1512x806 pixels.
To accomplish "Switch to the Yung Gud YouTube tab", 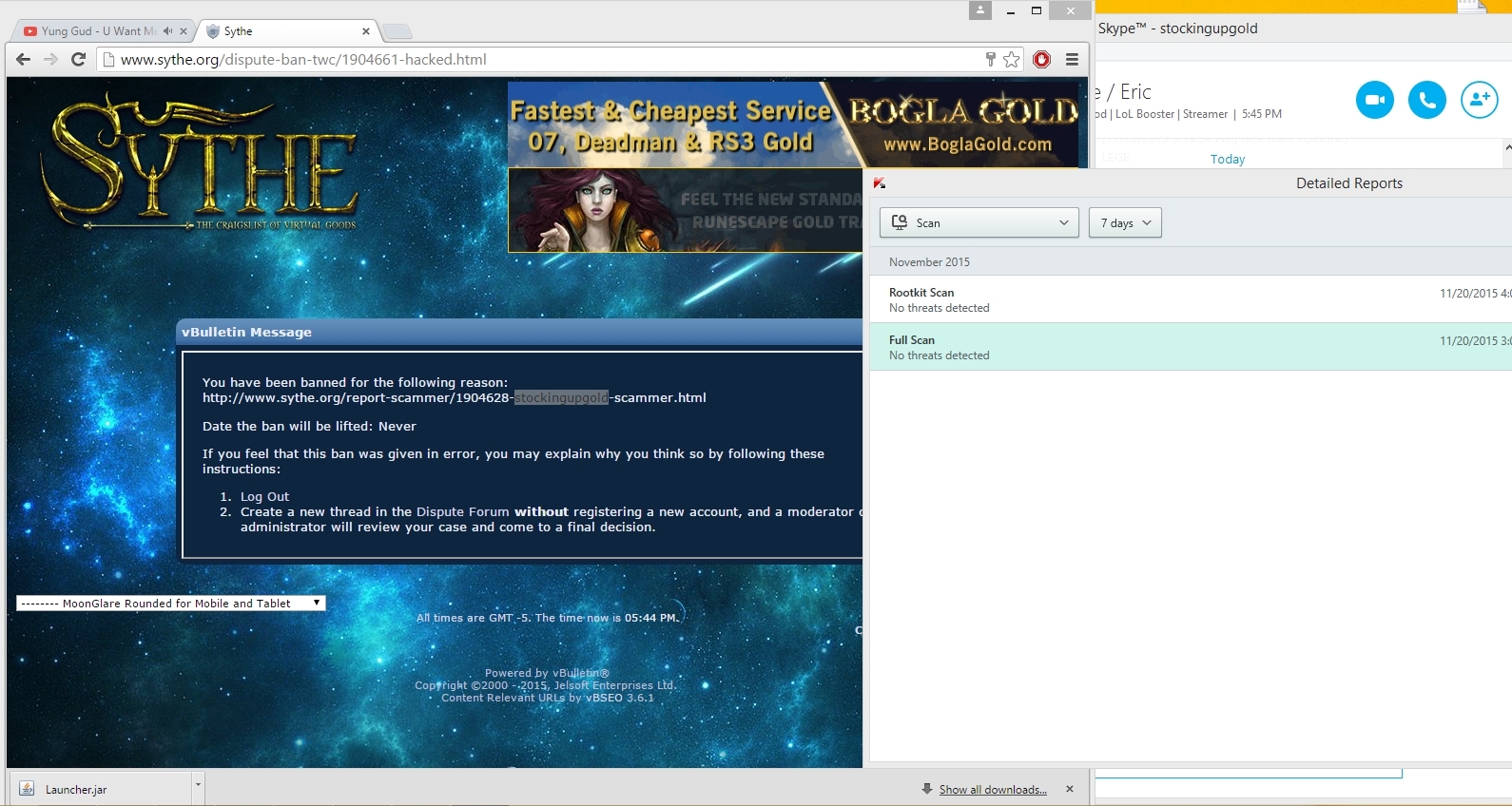I will click(x=98, y=31).
